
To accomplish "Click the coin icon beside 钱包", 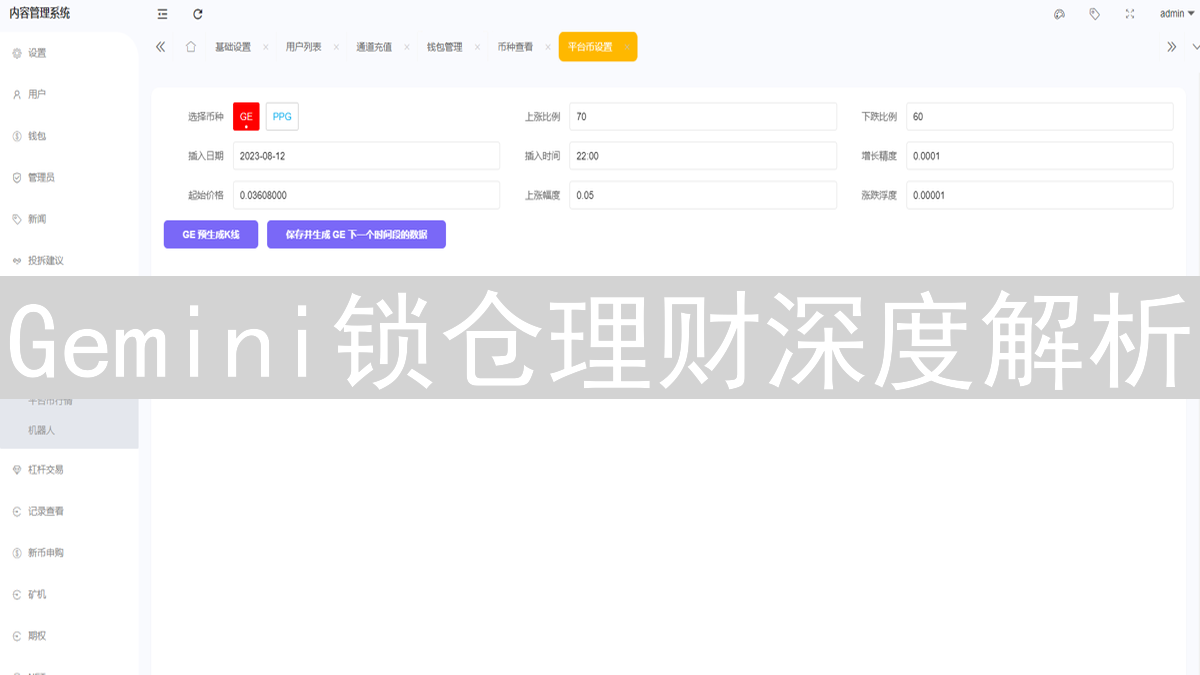I will 17,136.
